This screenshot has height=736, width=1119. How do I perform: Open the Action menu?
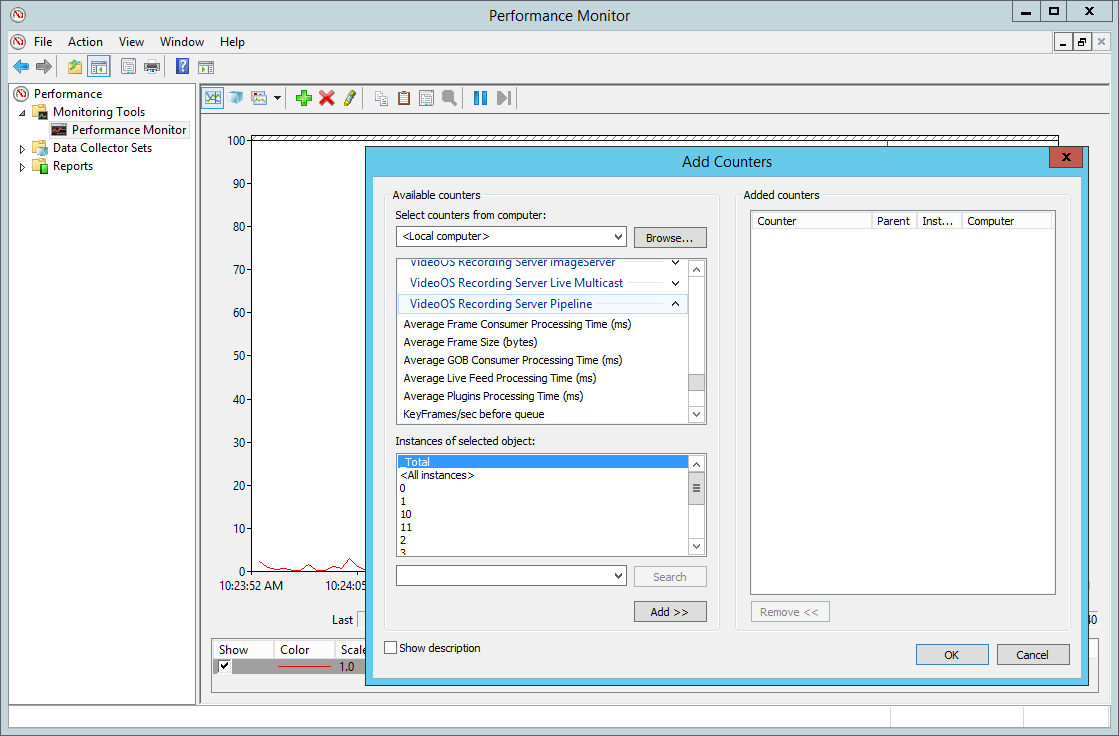tap(85, 42)
